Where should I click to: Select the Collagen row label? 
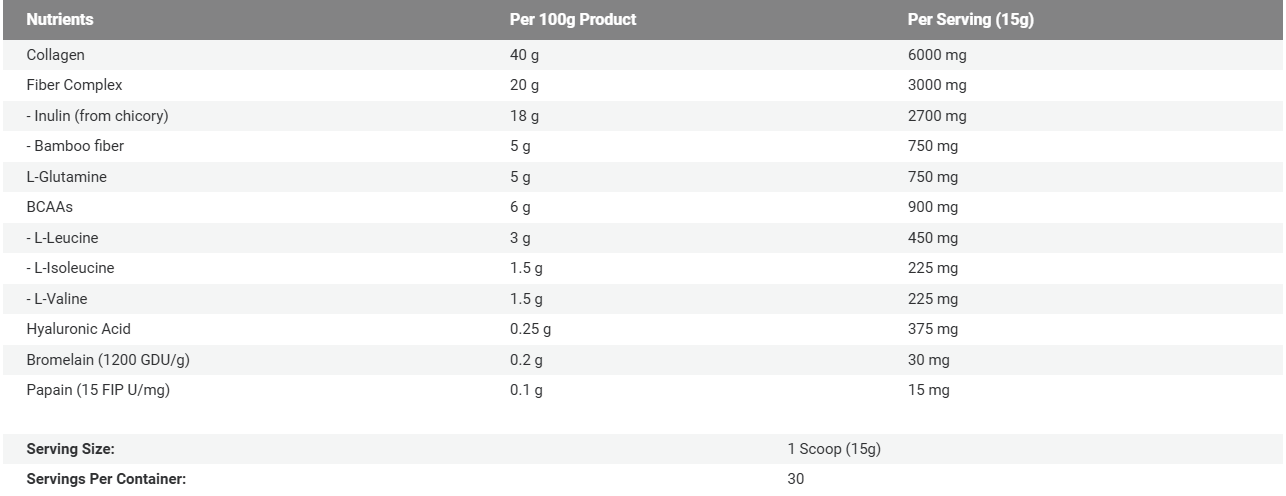click(x=55, y=55)
